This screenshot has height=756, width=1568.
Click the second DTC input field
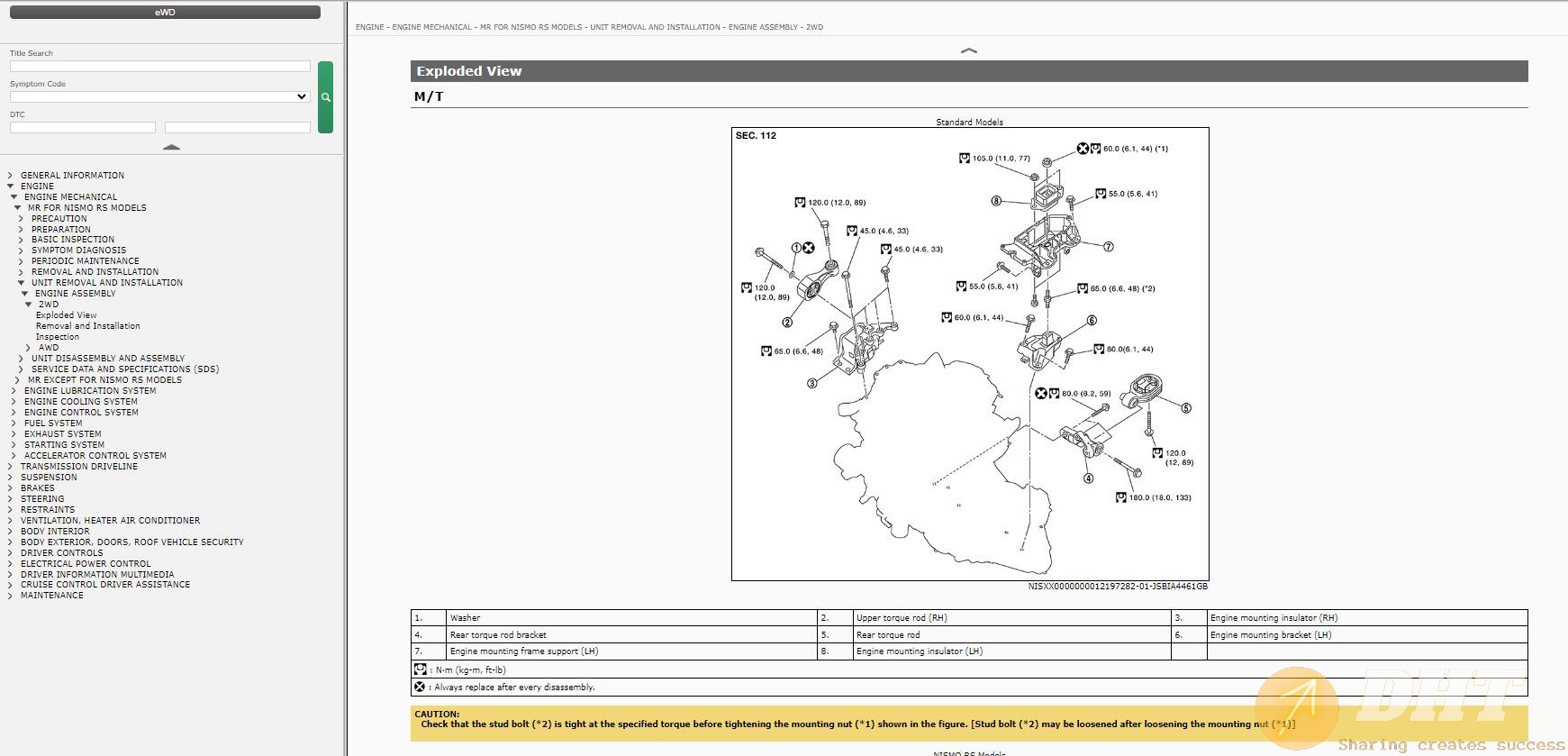coord(238,128)
